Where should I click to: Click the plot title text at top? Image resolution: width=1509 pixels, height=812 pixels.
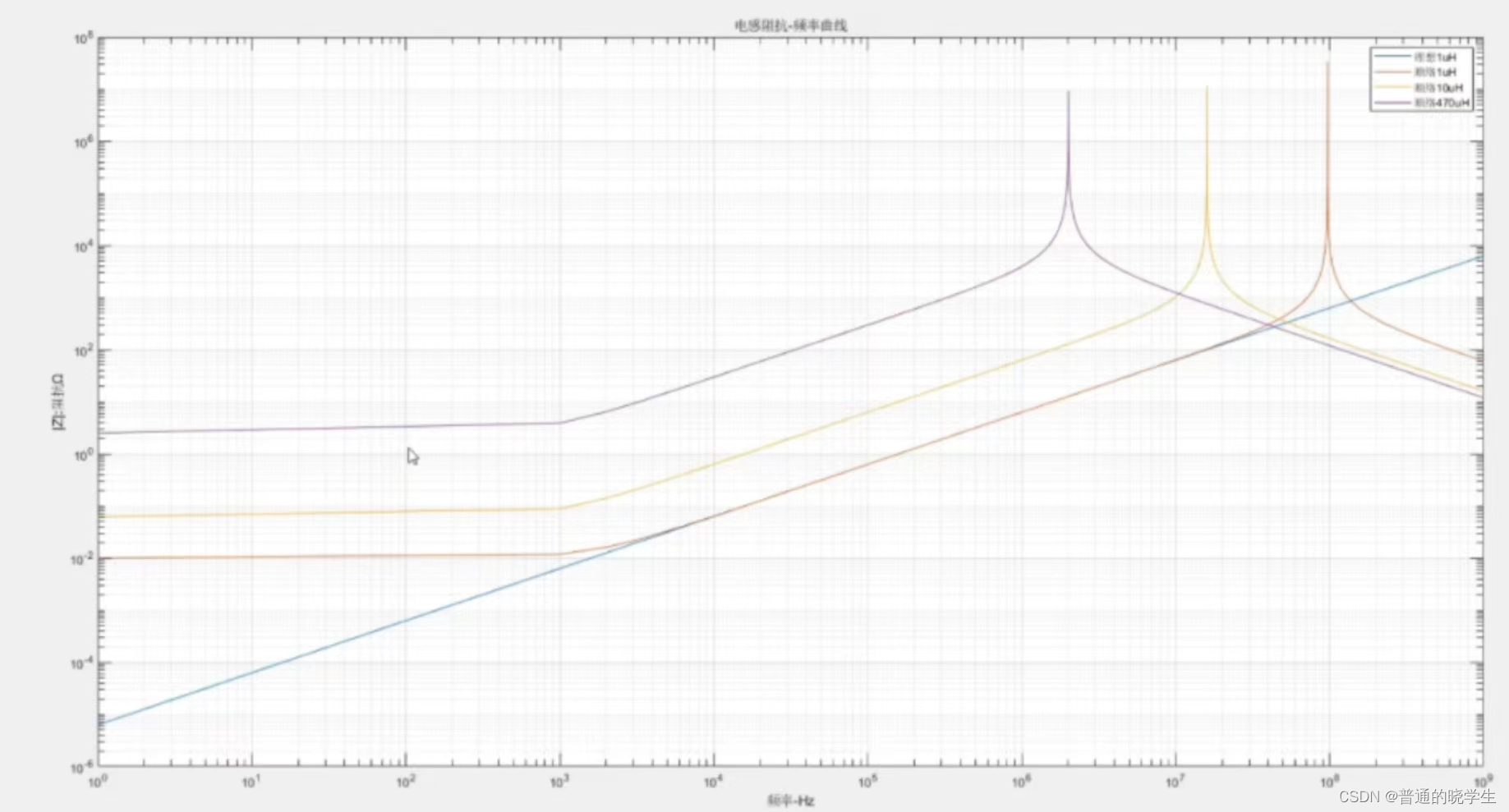[790, 25]
